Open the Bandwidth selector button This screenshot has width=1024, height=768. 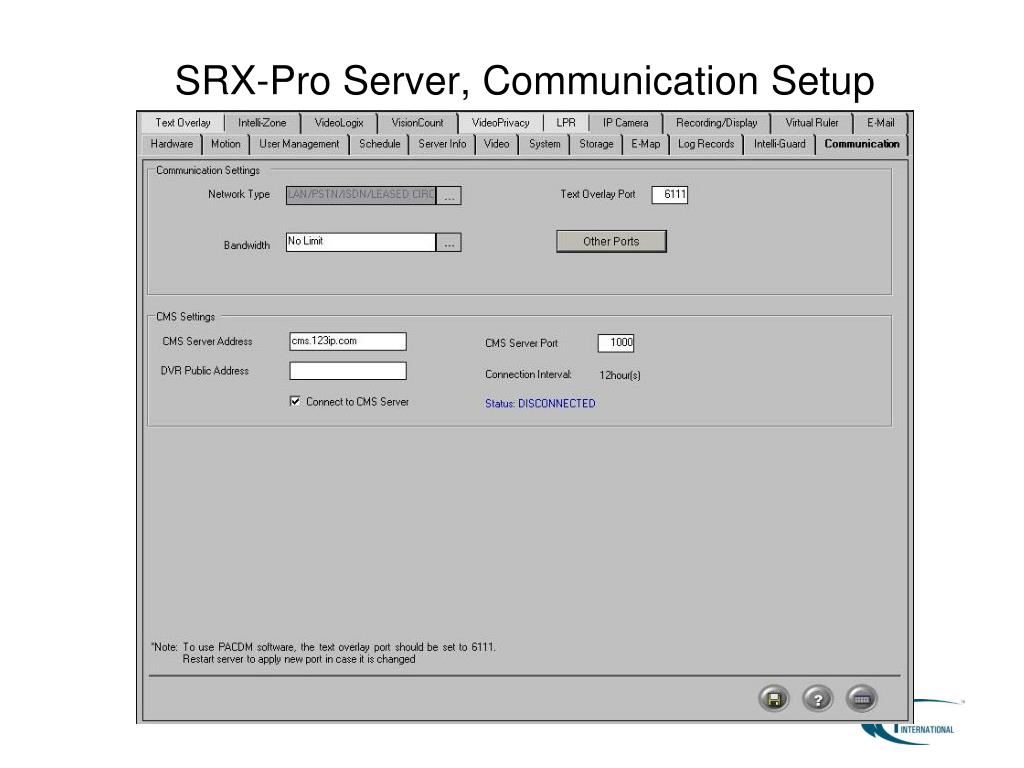click(x=449, y=243)
